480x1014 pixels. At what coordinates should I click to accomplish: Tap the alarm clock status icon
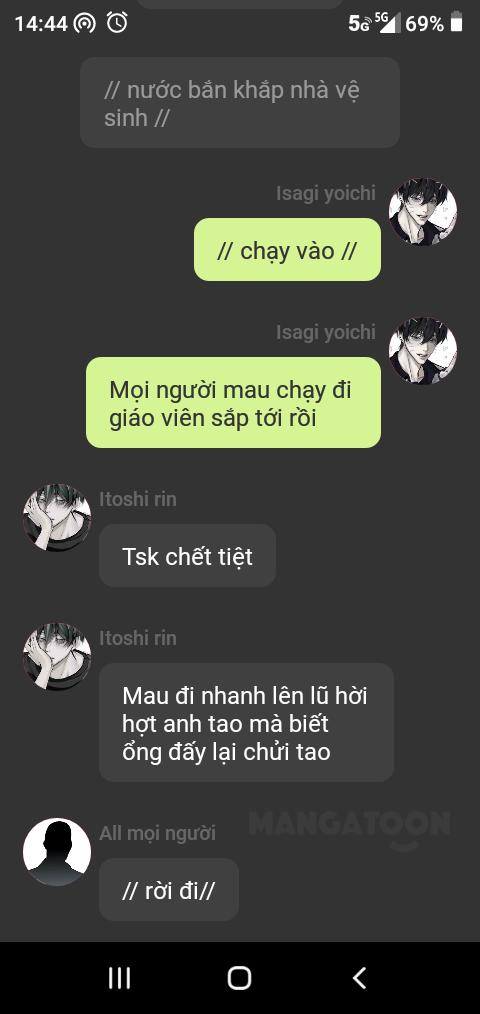pyautogui.click(x=117, y=23)
